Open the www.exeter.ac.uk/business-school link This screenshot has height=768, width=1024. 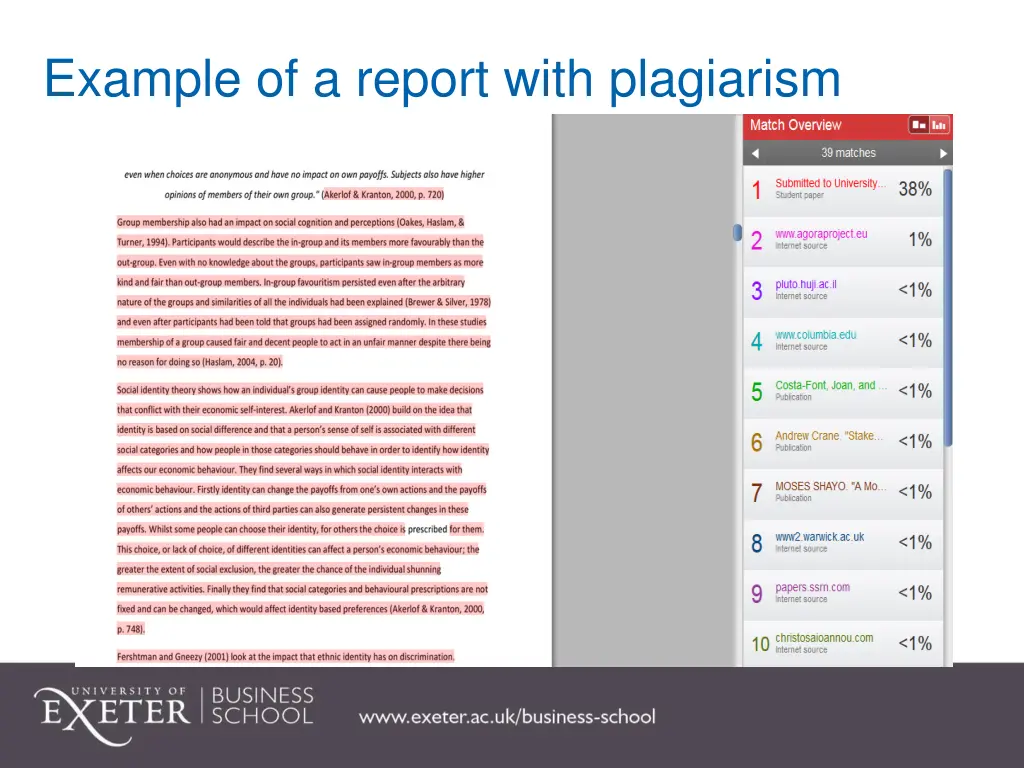point(507,717)
